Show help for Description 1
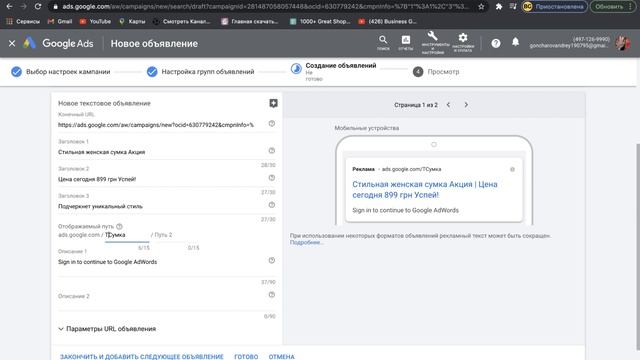This screenshot has width=640, height=360. coord(272,260)
